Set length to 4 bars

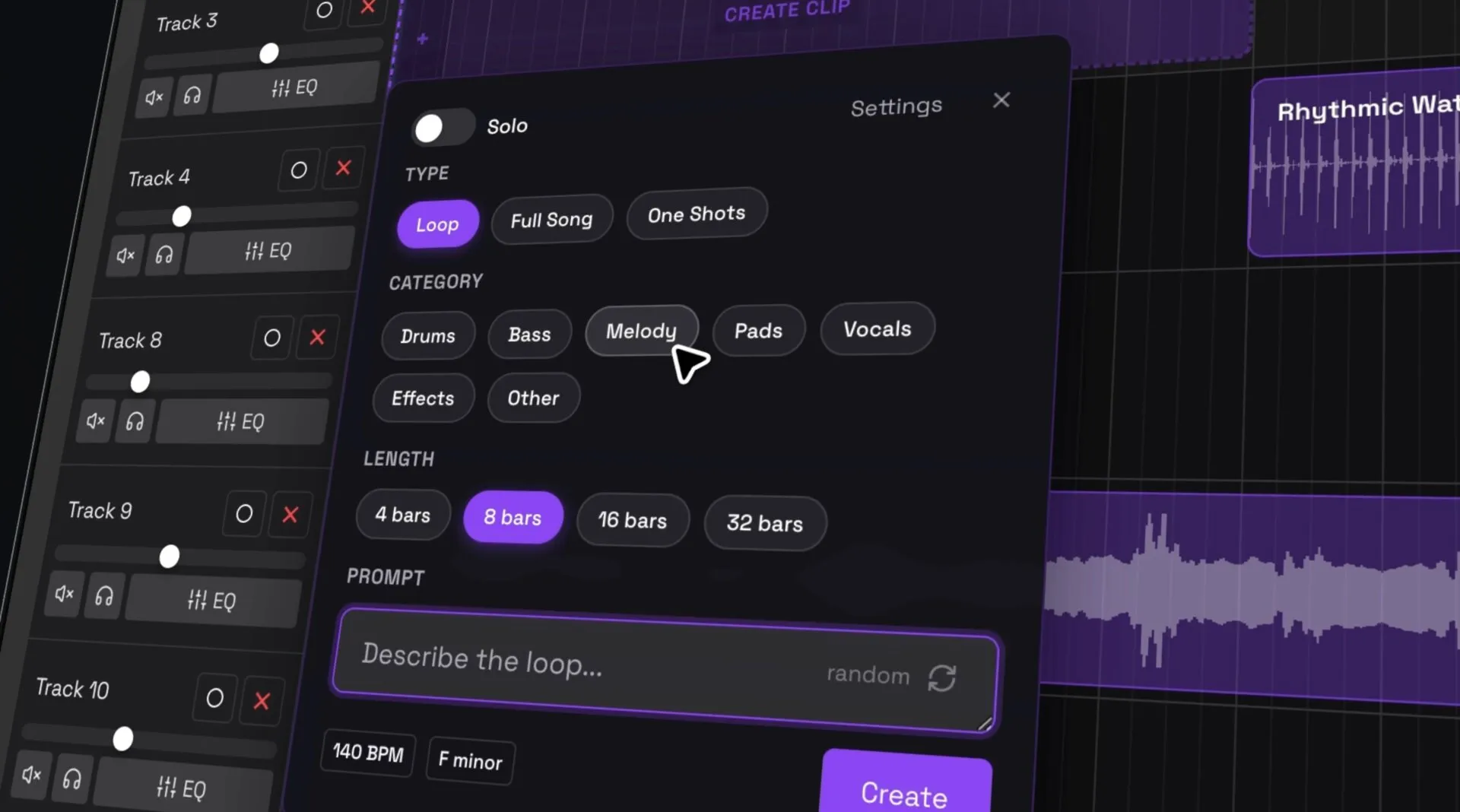click(403, 515)
